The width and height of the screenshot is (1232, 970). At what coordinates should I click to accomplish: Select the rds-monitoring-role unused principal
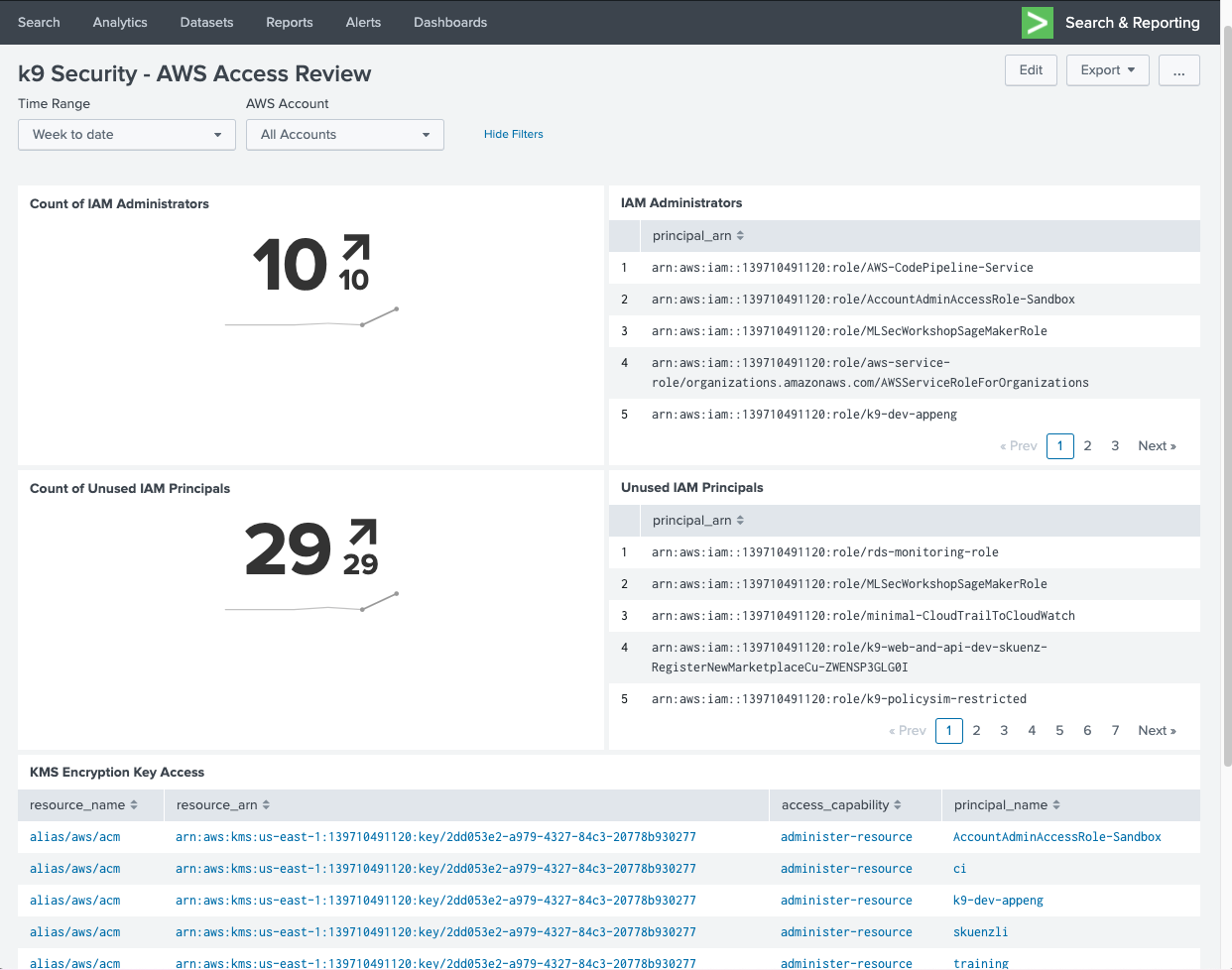(x=905, y=552)
